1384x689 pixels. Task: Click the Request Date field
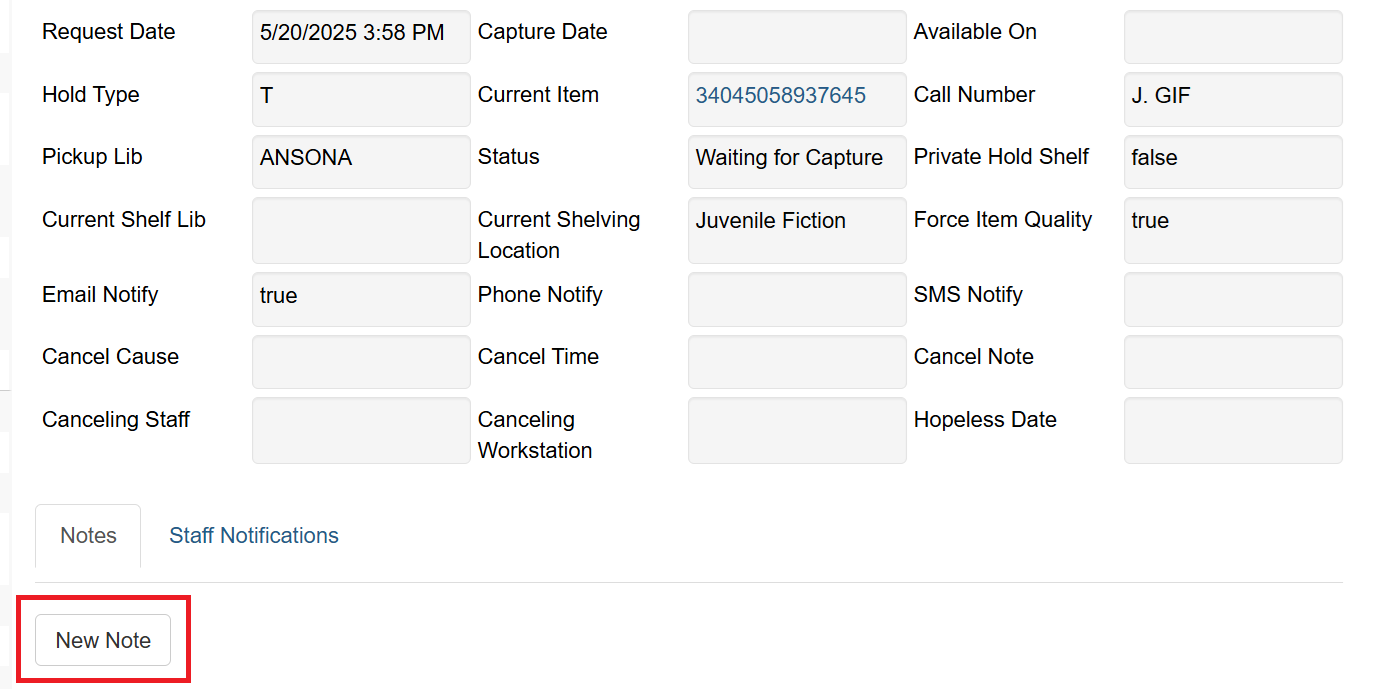[361, 37]
